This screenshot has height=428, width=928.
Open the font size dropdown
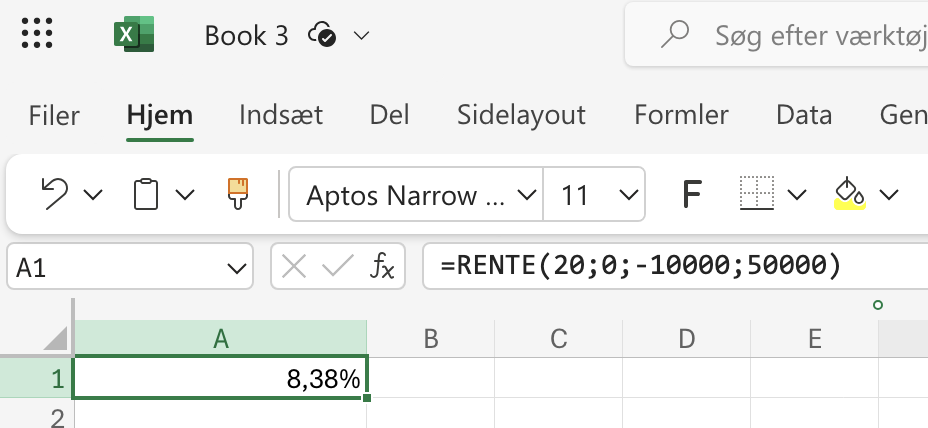628,194
